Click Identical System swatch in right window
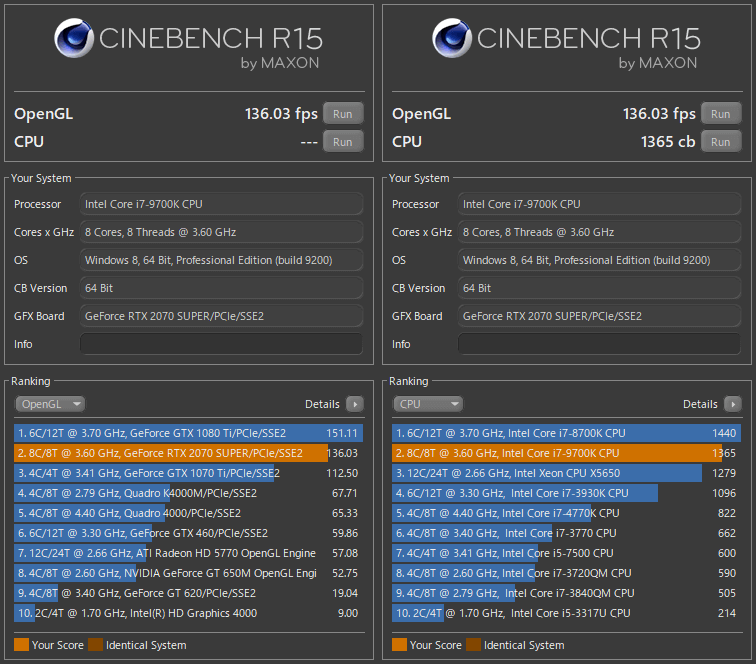This screenshot has height=664, width=756. coord(473,645)
